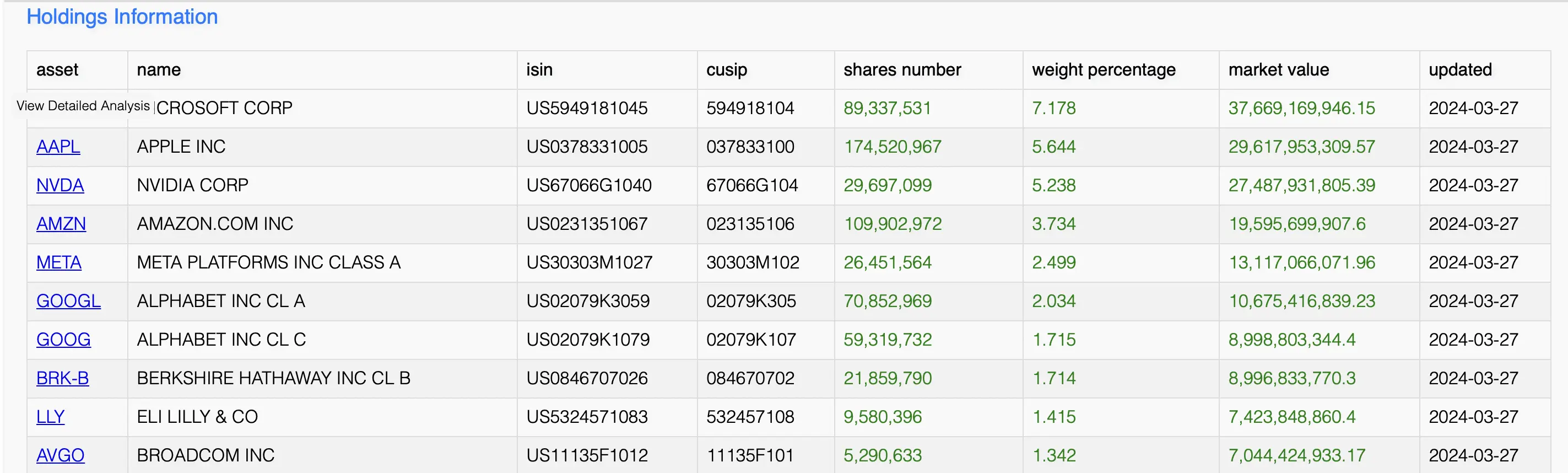Click market value 37,669,169,946.15
This screenshot has width=1568, height=473.
click(1301, 109)
